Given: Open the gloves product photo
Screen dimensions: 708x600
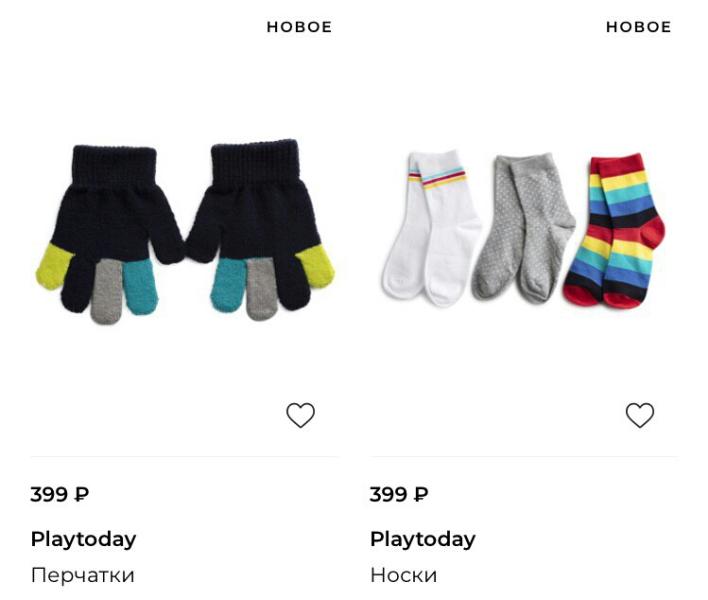Looking at the screenshot, I should coord(185,231).
